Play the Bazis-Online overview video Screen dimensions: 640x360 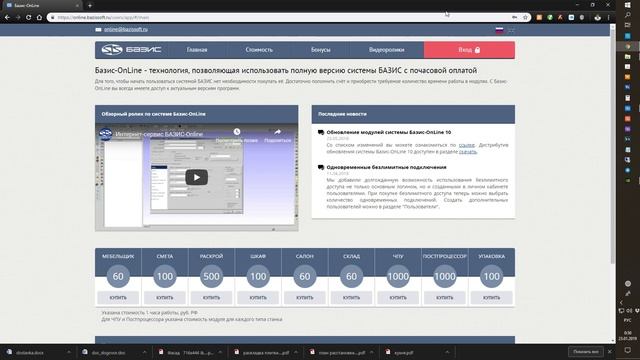(x=196, y=177)
